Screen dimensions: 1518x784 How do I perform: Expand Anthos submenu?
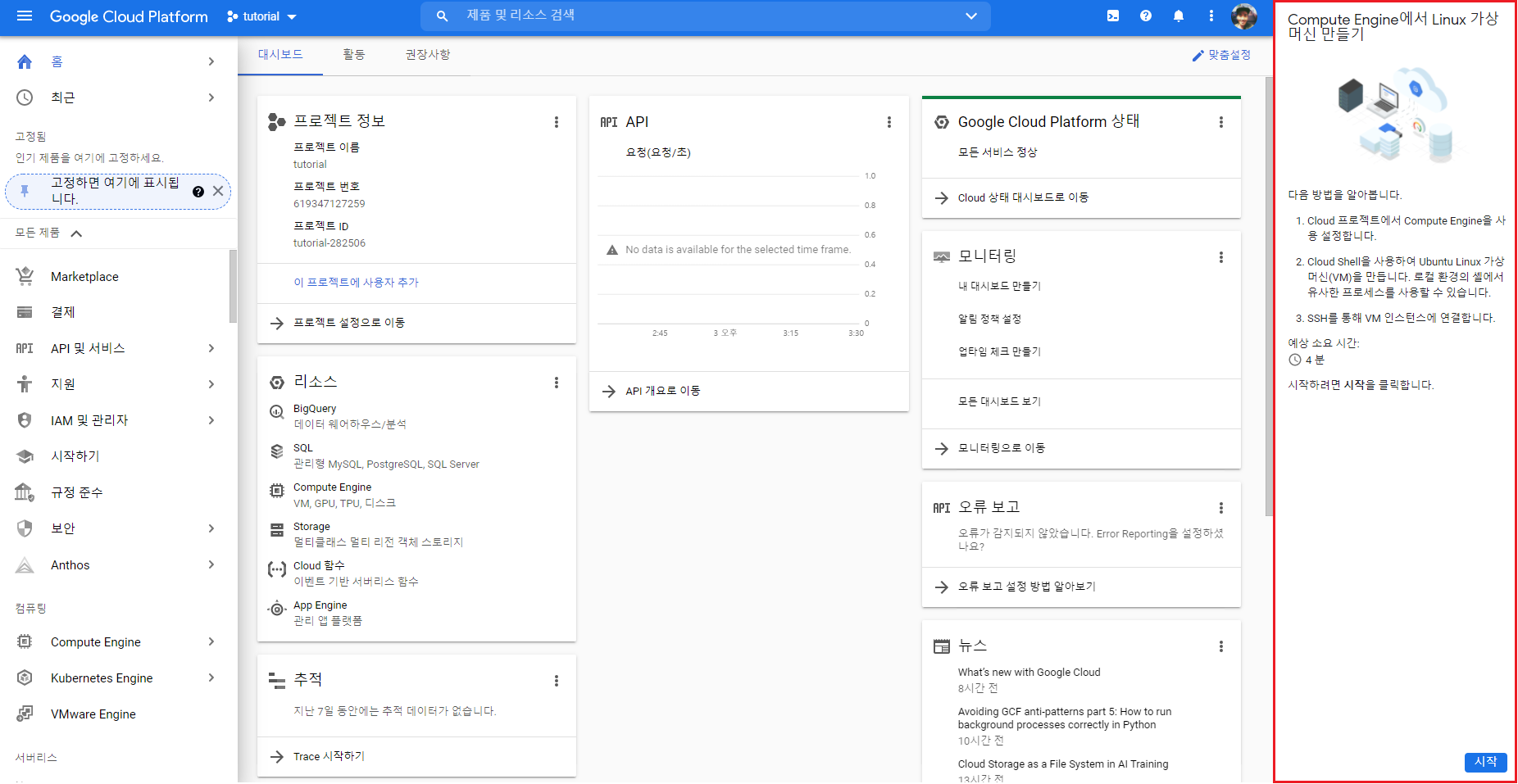tap(211, 564)
